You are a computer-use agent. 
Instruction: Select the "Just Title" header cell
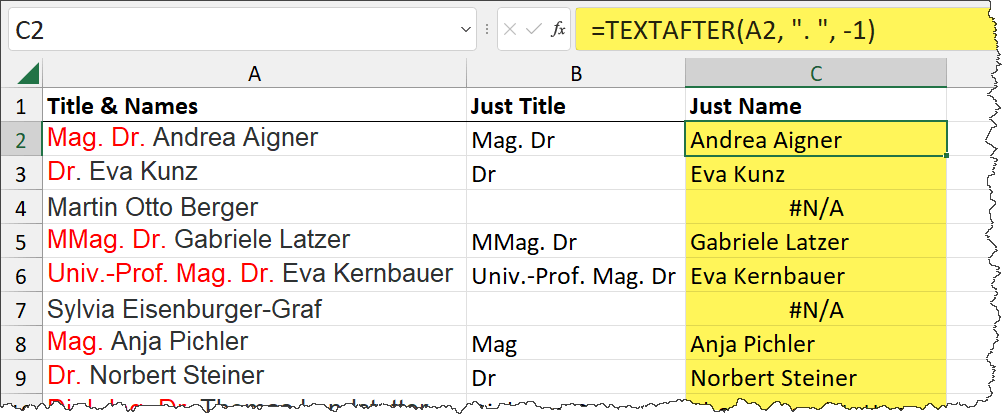coord(576,106)
